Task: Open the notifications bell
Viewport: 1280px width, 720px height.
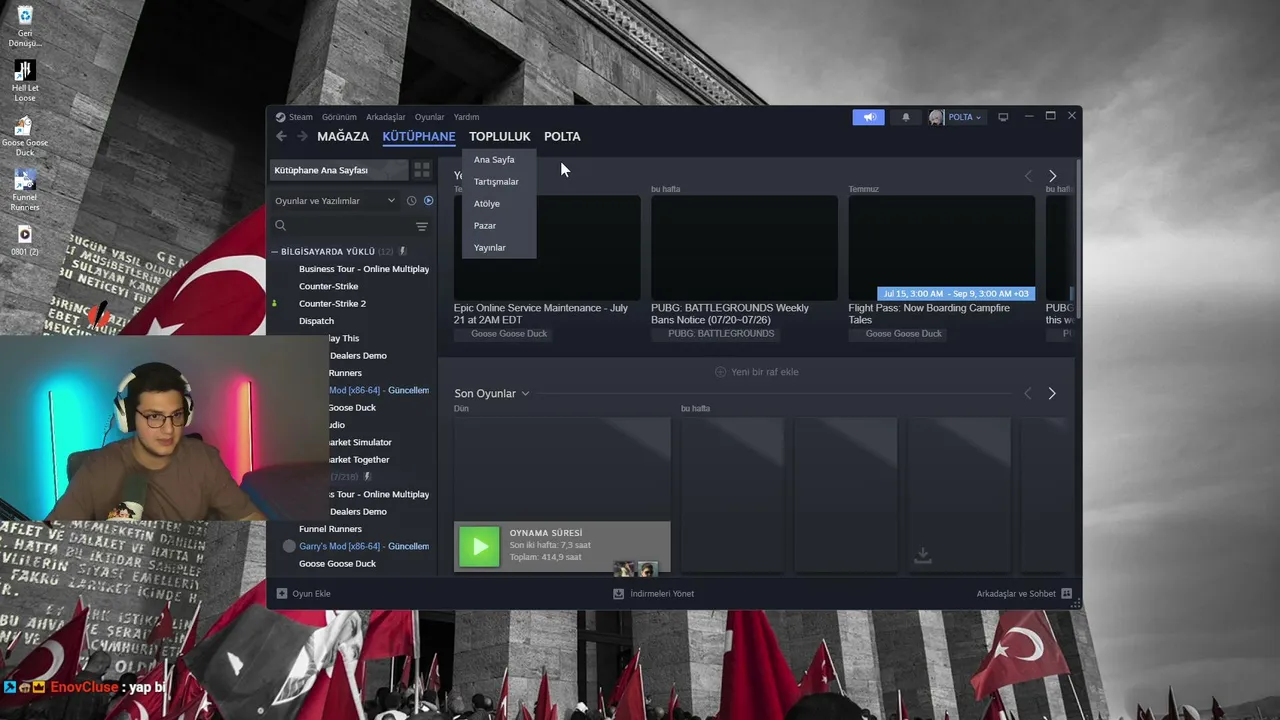Action: tap(906, 117)
